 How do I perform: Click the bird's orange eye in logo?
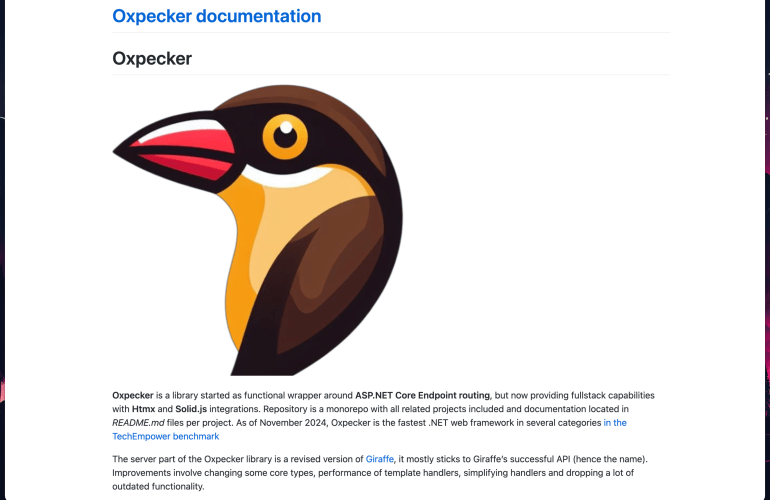(x=285, y=137)
